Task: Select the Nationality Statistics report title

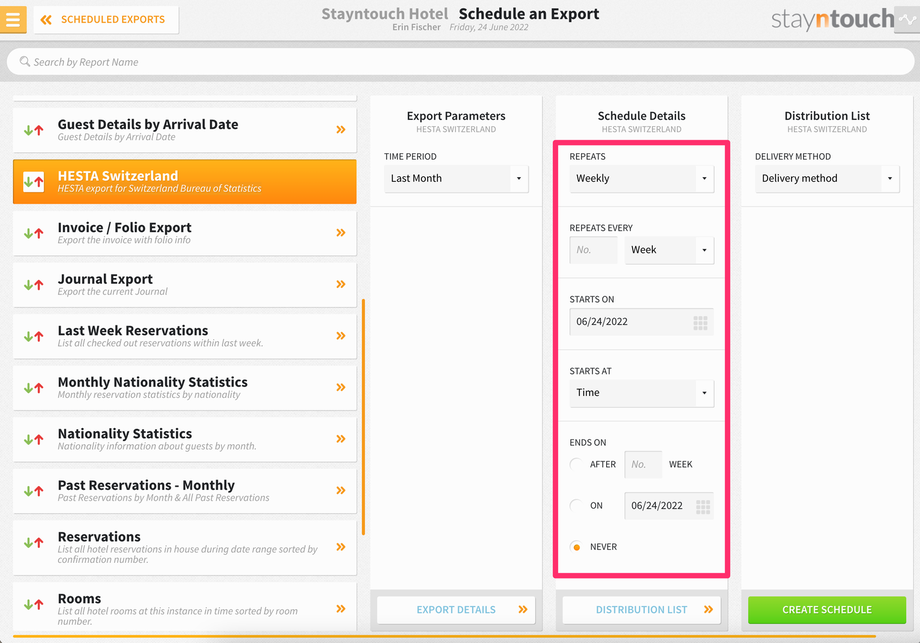Action: (x=125, y=434)
